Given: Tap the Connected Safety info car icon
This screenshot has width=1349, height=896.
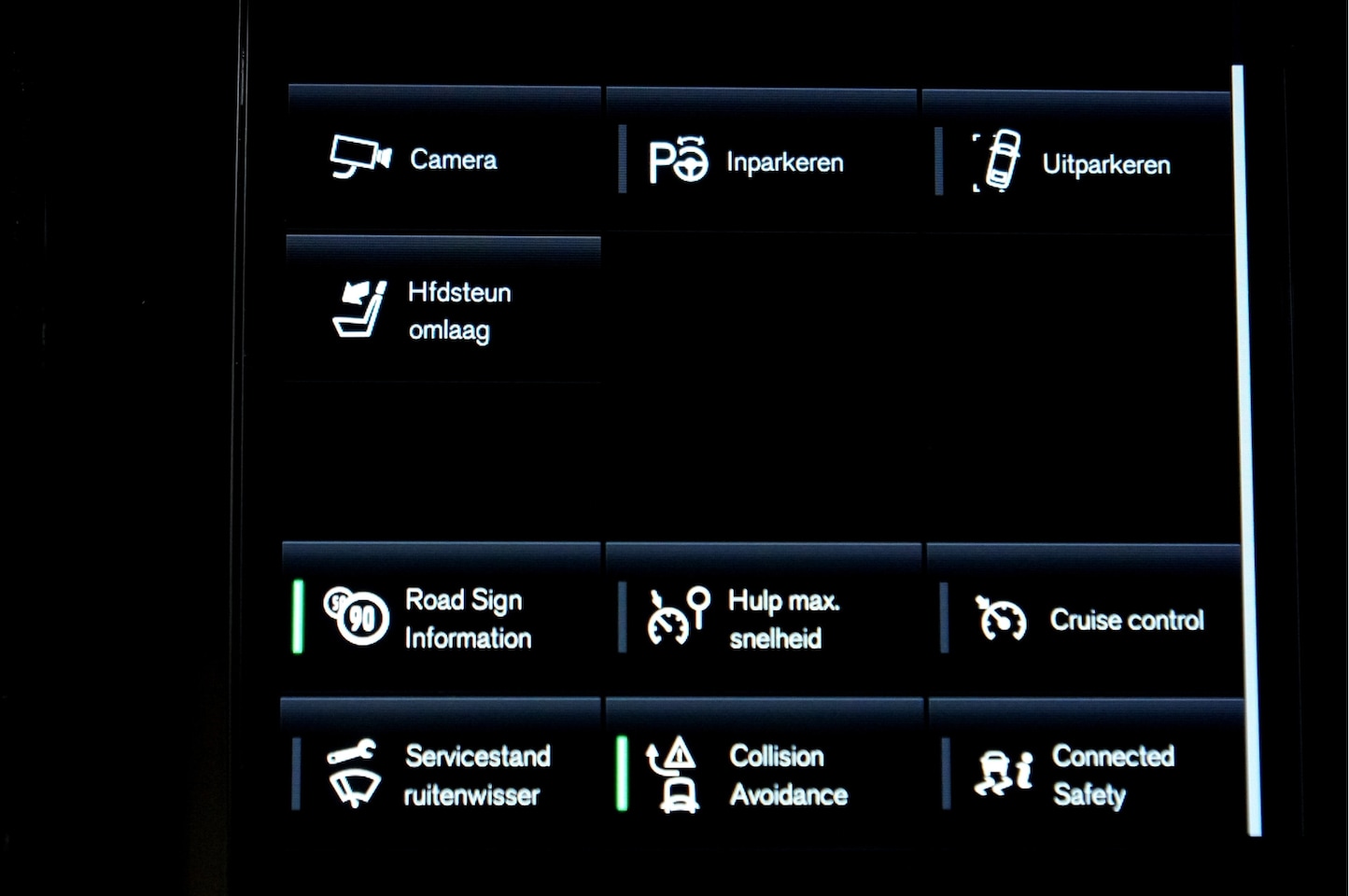Looking at the screenshot, I should [1004, 773].
